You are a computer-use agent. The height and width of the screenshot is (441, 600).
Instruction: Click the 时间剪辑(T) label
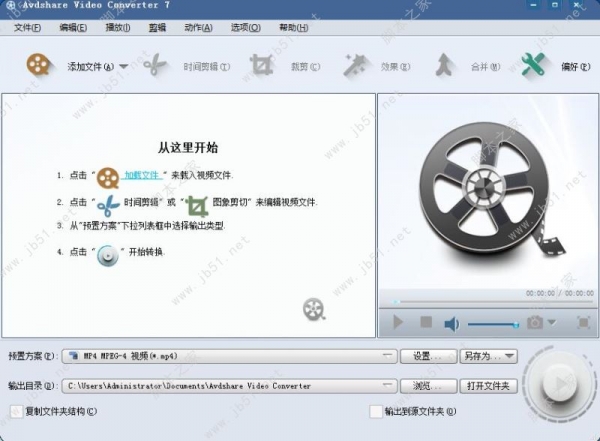[207, 67]
